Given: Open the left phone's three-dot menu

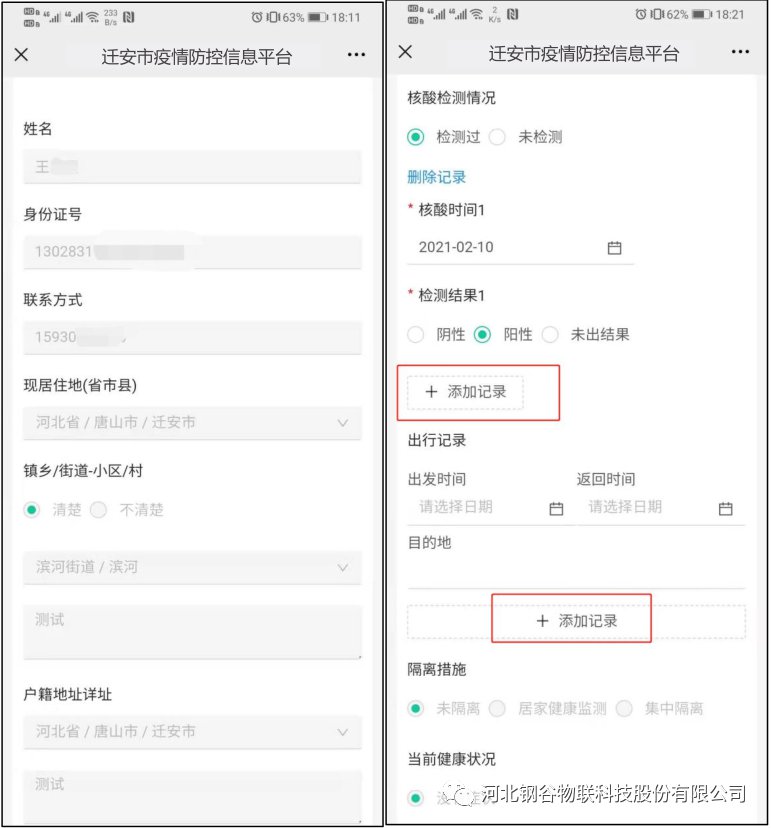Looking at the screenshot, I should click(x=356, y=55).
